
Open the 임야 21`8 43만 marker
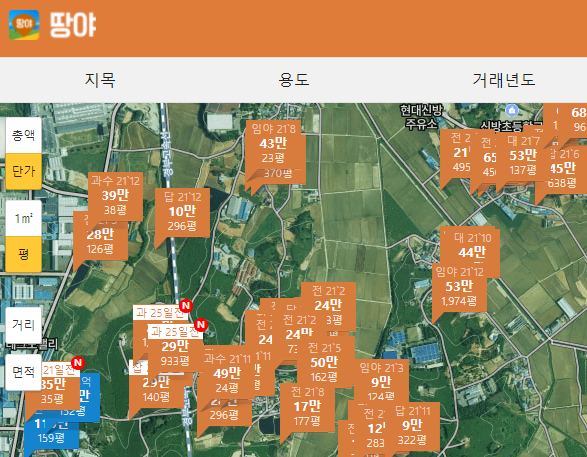(x=273, y=143)
